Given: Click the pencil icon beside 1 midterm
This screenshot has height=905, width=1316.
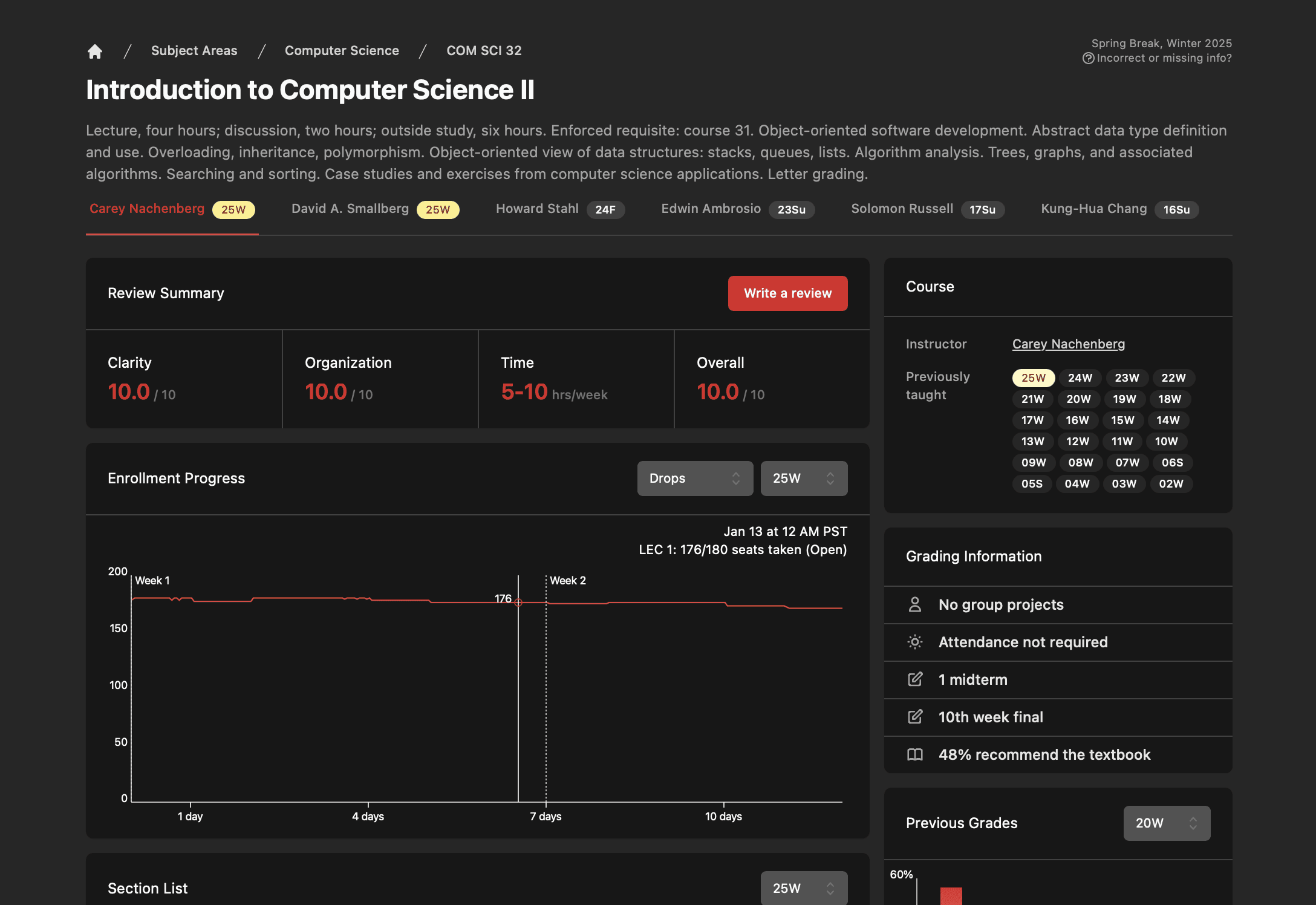Looking at the screenshot, I should point(915,679).
